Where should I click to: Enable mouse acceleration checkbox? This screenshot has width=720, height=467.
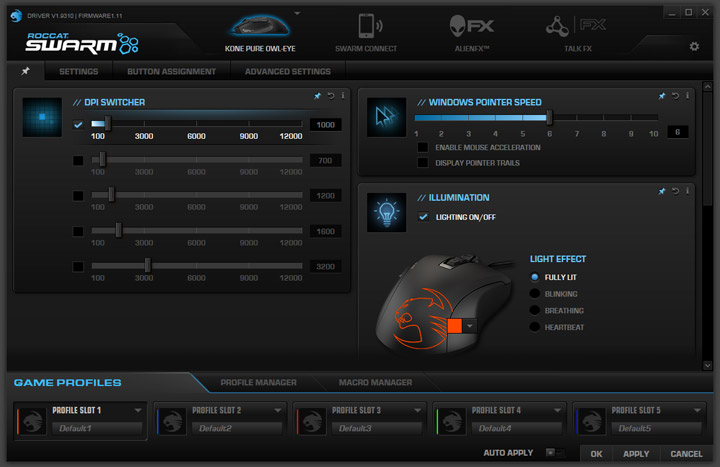click(x=423, y=147)
